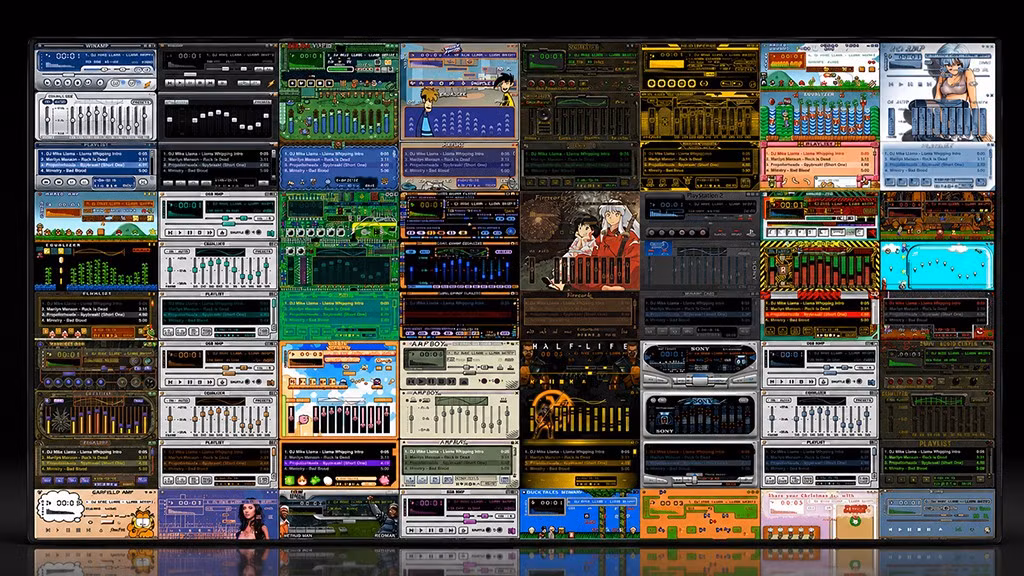1024x576 pixels.
Task: Click Previous track in the black Winamp skin
Action: [x=170, y=83]
